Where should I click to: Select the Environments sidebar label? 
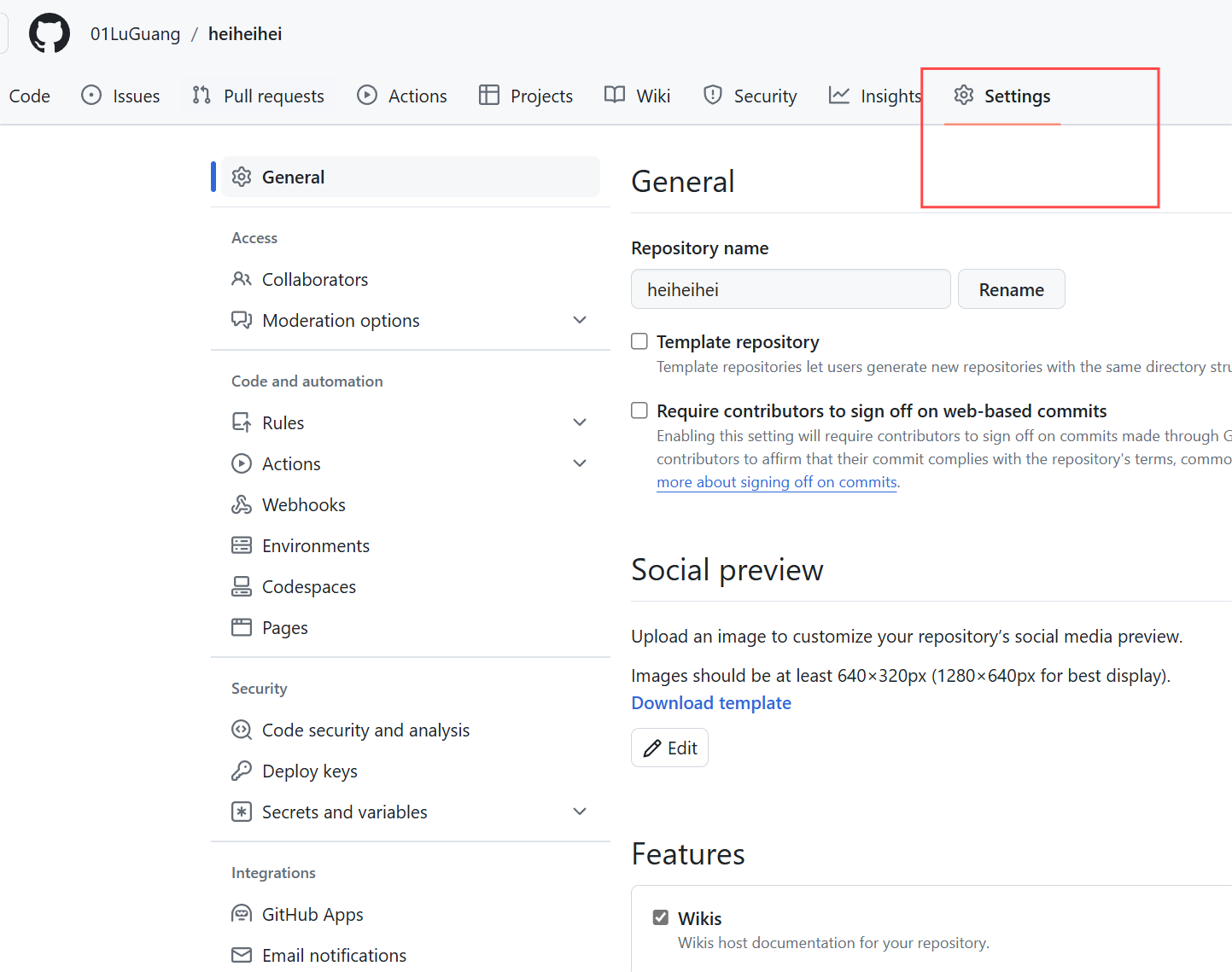(316, 546)
